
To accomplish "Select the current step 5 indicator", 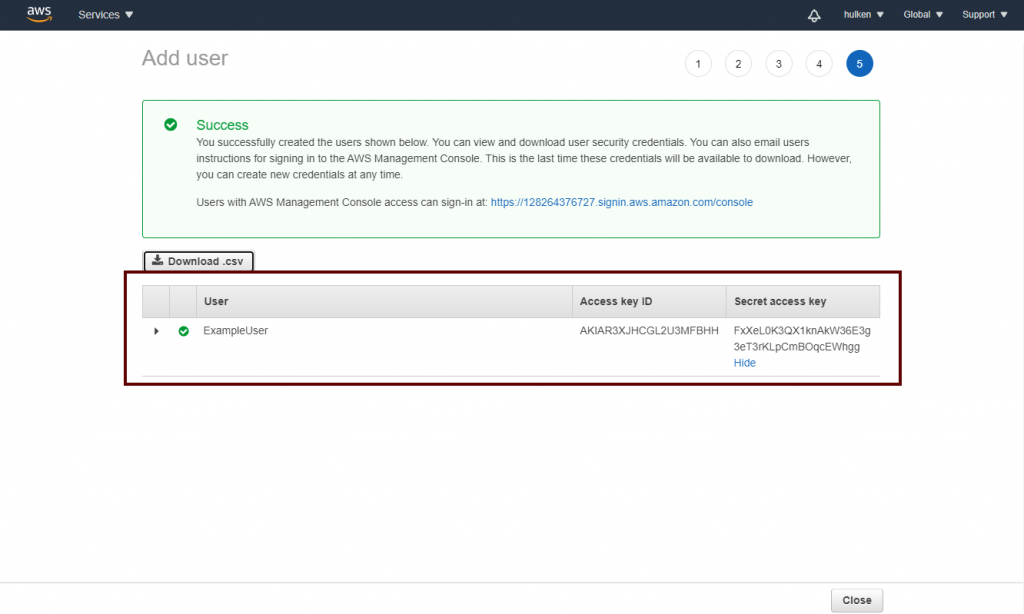I will [859, 64].
